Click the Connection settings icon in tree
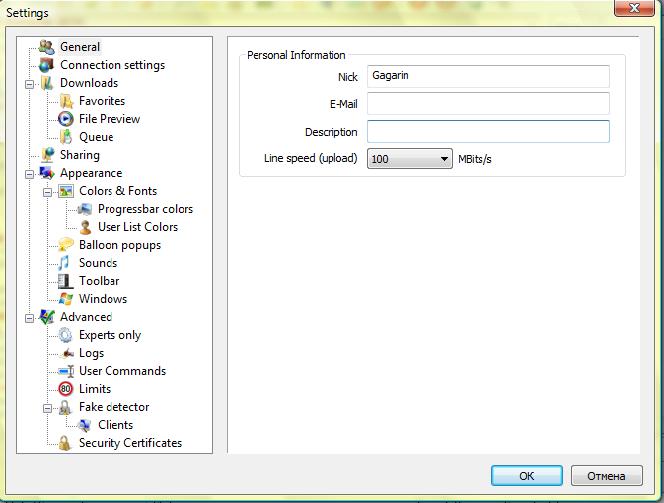This screenshot has width=664, height=503. (x=46, y=65)
